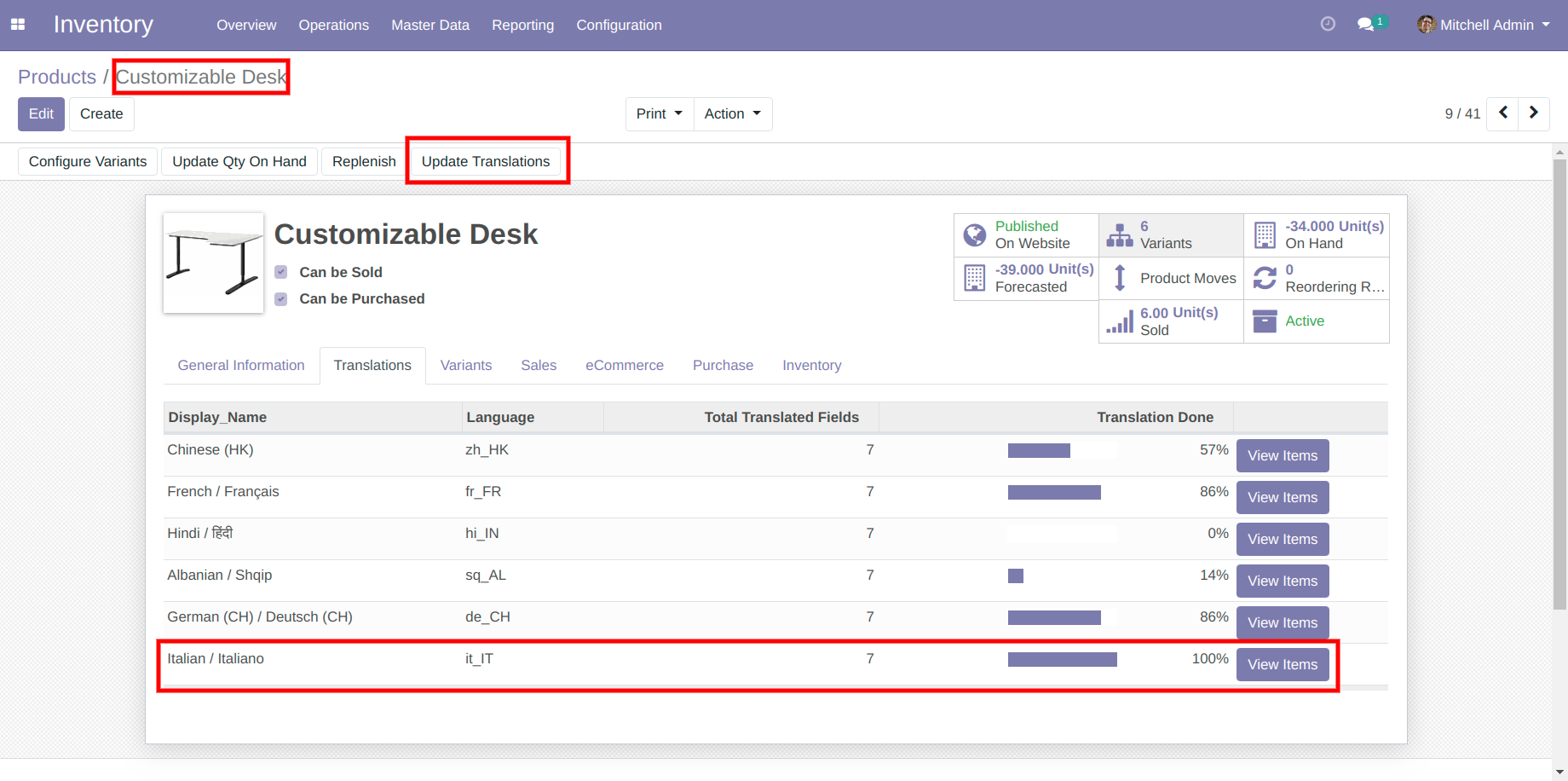Click the Update Translations button

(x=486, y=162)
